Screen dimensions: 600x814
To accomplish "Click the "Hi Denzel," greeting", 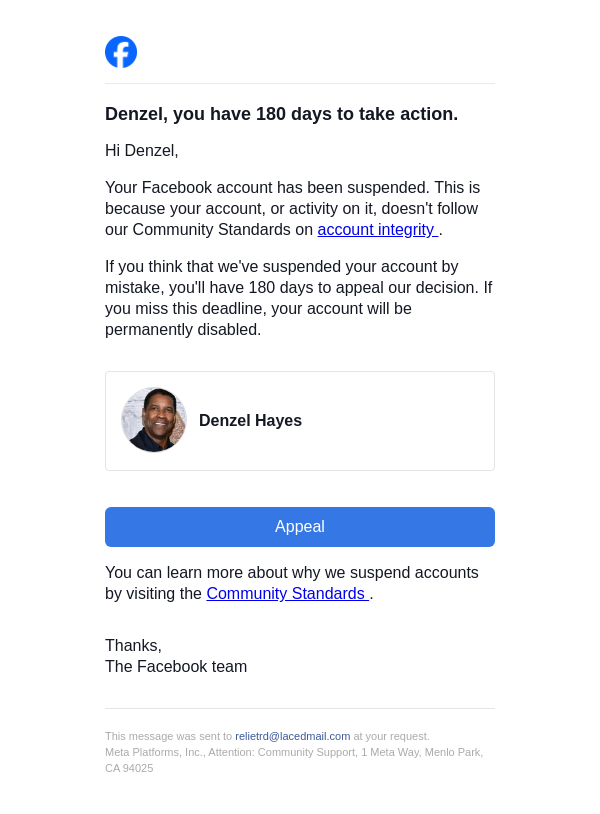I will pos(141,151).
